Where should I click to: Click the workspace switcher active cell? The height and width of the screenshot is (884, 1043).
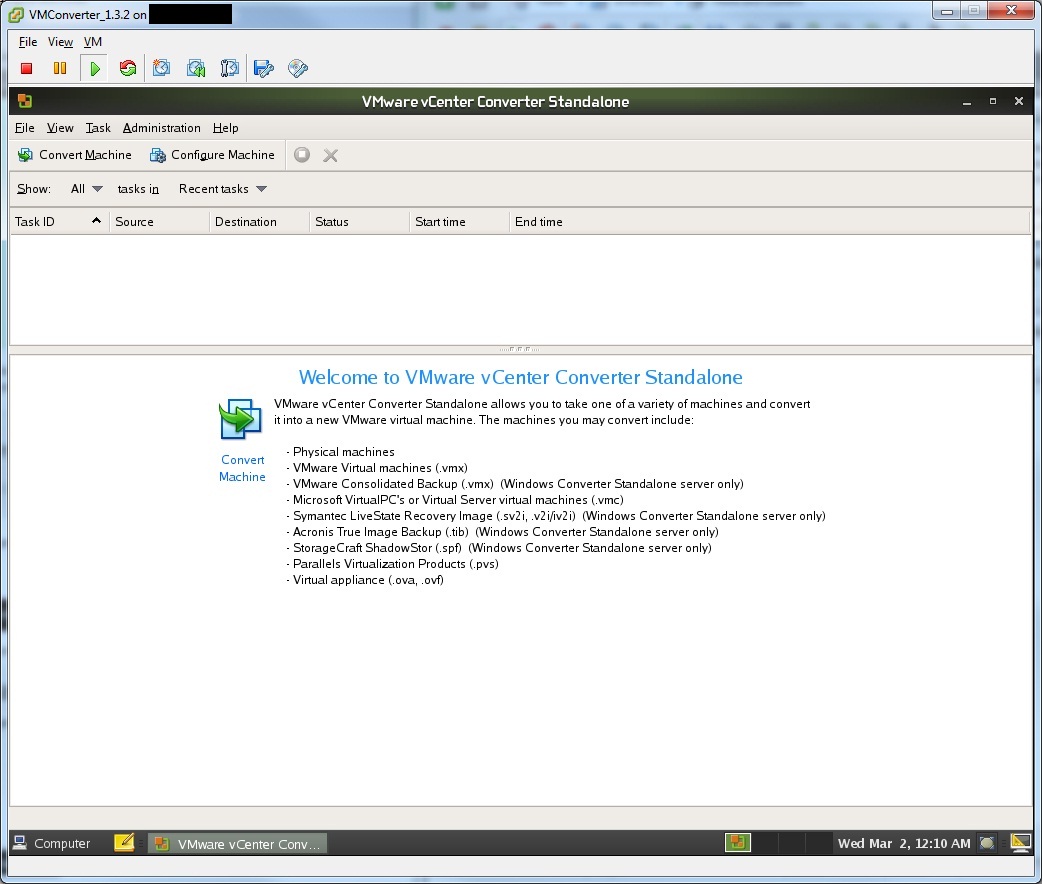(x=738, y=843)
